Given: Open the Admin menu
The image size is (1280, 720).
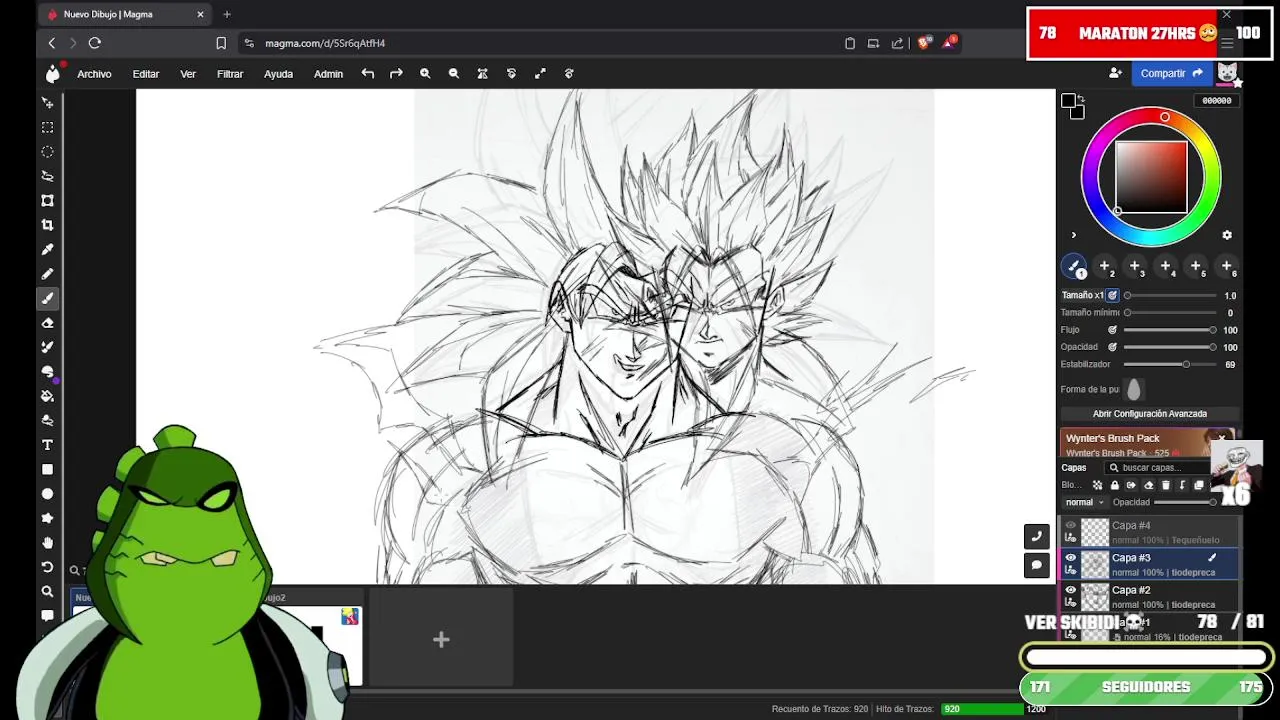Looking at the screenshot, I should click(328, 74).
